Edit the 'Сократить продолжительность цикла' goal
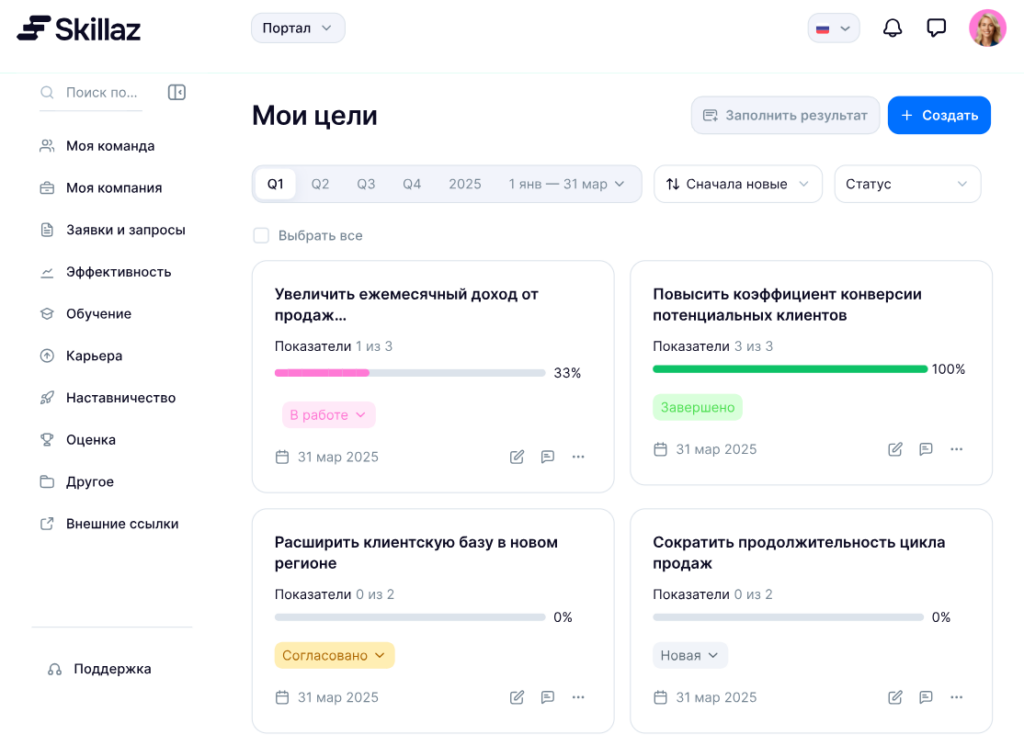The height and width of the screenshot is (746, 1024). coord(895,697)
